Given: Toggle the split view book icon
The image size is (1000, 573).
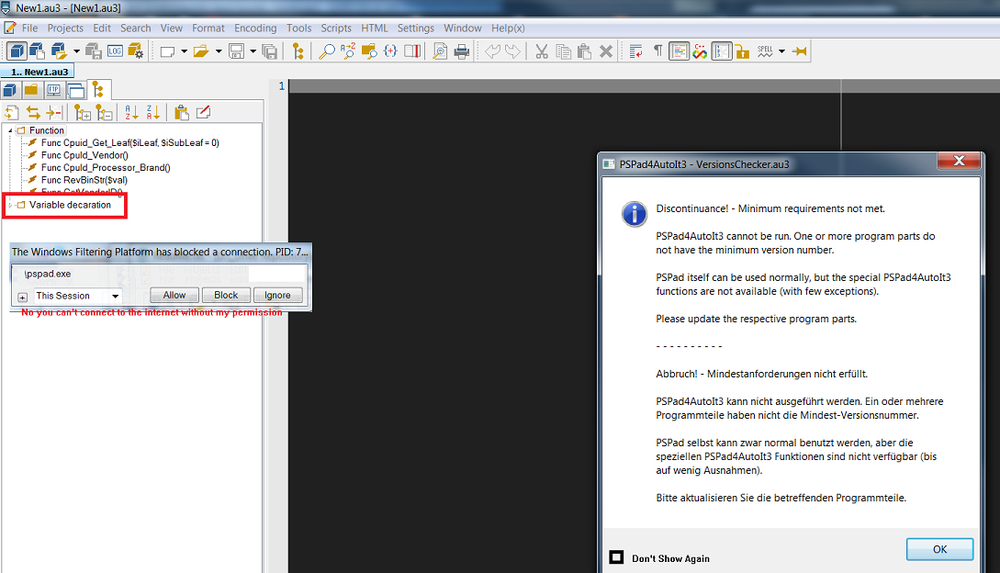Looking at the screenshot, I should coord(412,52).
